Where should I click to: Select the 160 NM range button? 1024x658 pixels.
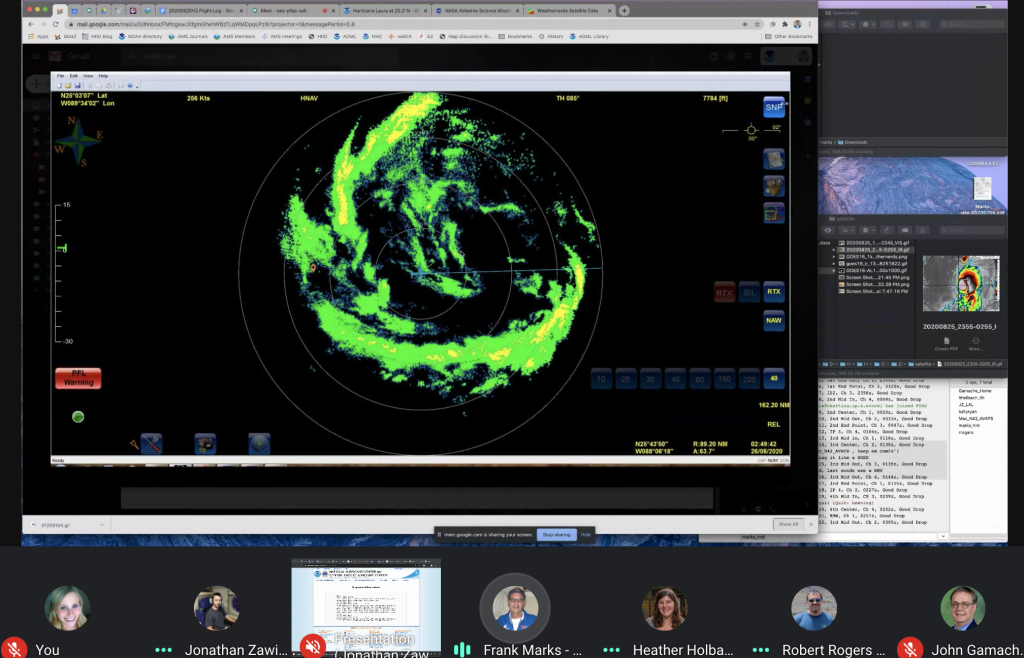click(725, 379)
